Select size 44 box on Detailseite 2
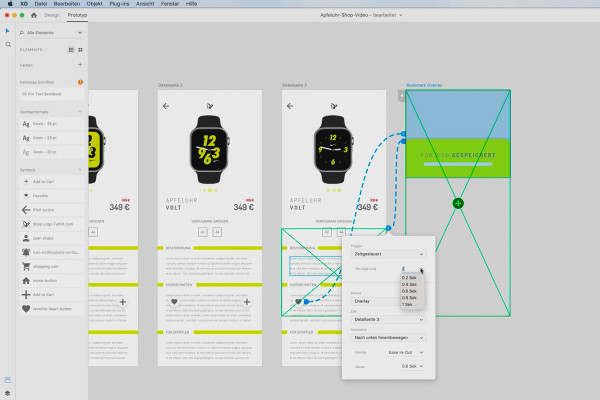The image size is (600, 400). pos(217,232)
